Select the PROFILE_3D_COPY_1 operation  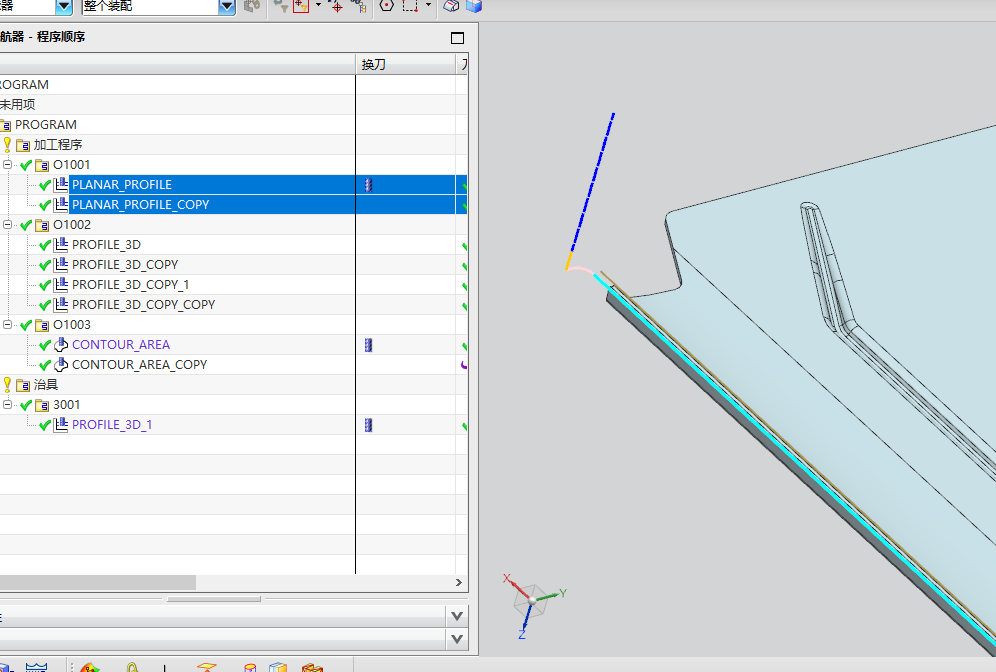(130, 285)
